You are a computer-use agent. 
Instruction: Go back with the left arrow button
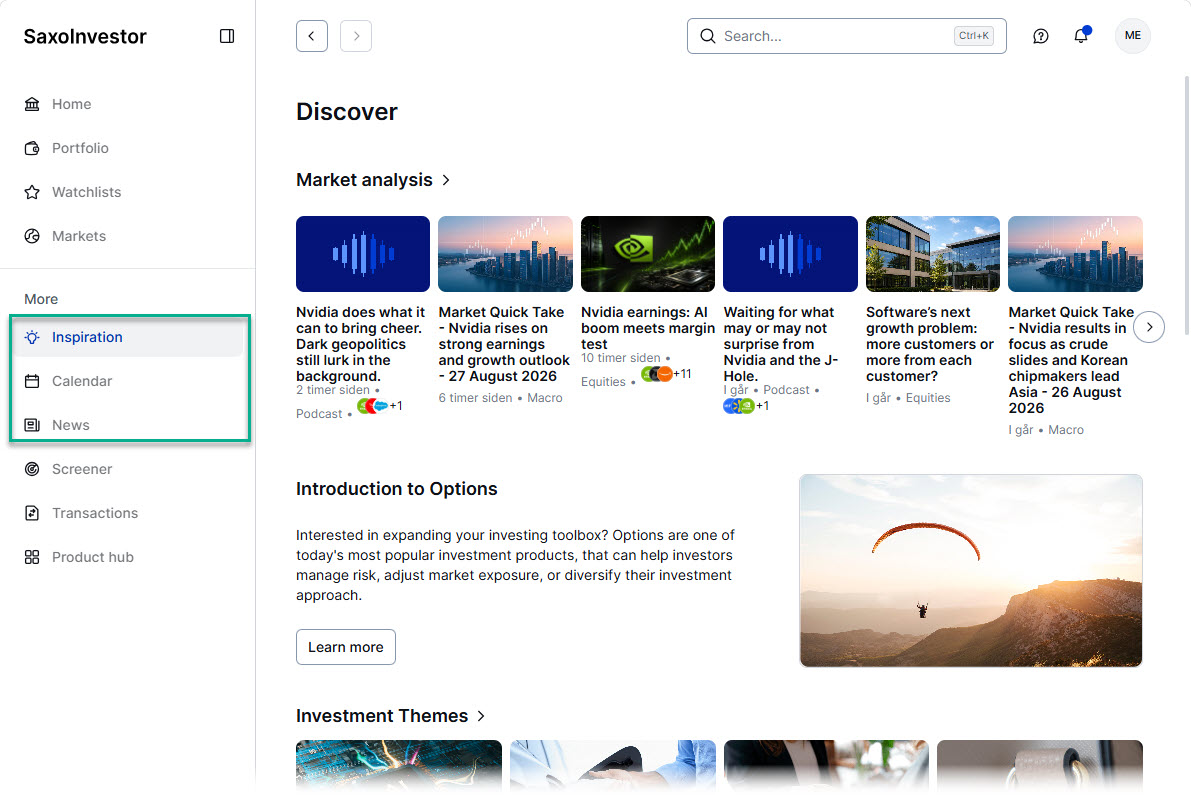pyautogui.click(x=311, y=36)
